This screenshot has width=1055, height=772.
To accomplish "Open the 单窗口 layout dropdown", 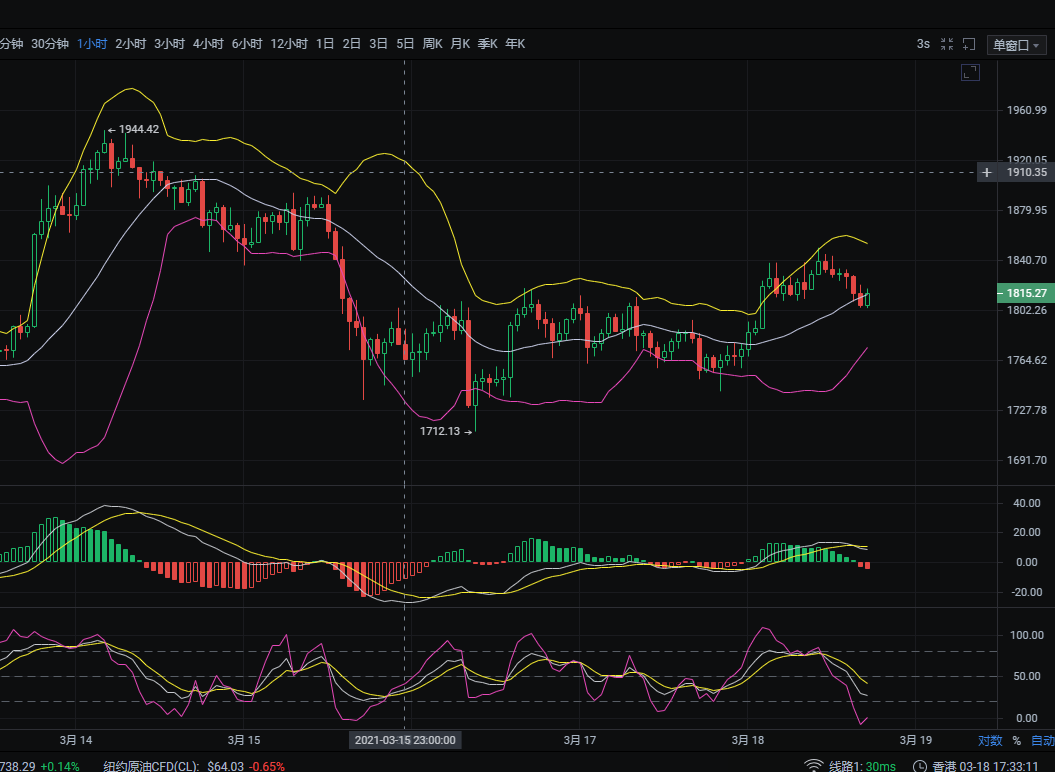I will click(x=1016, y=44).
